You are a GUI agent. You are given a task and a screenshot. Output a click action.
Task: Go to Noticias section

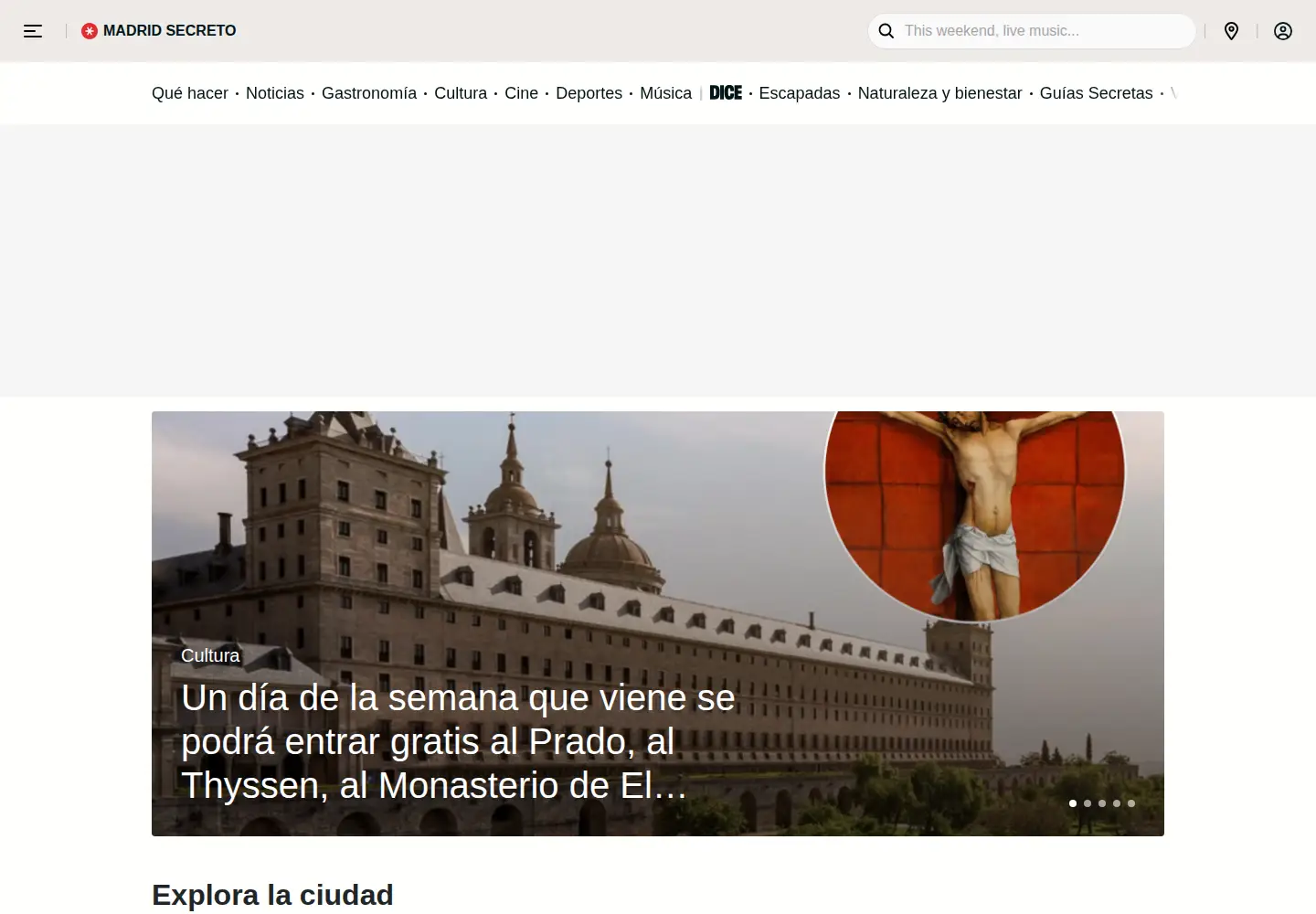tap(275, 93)
